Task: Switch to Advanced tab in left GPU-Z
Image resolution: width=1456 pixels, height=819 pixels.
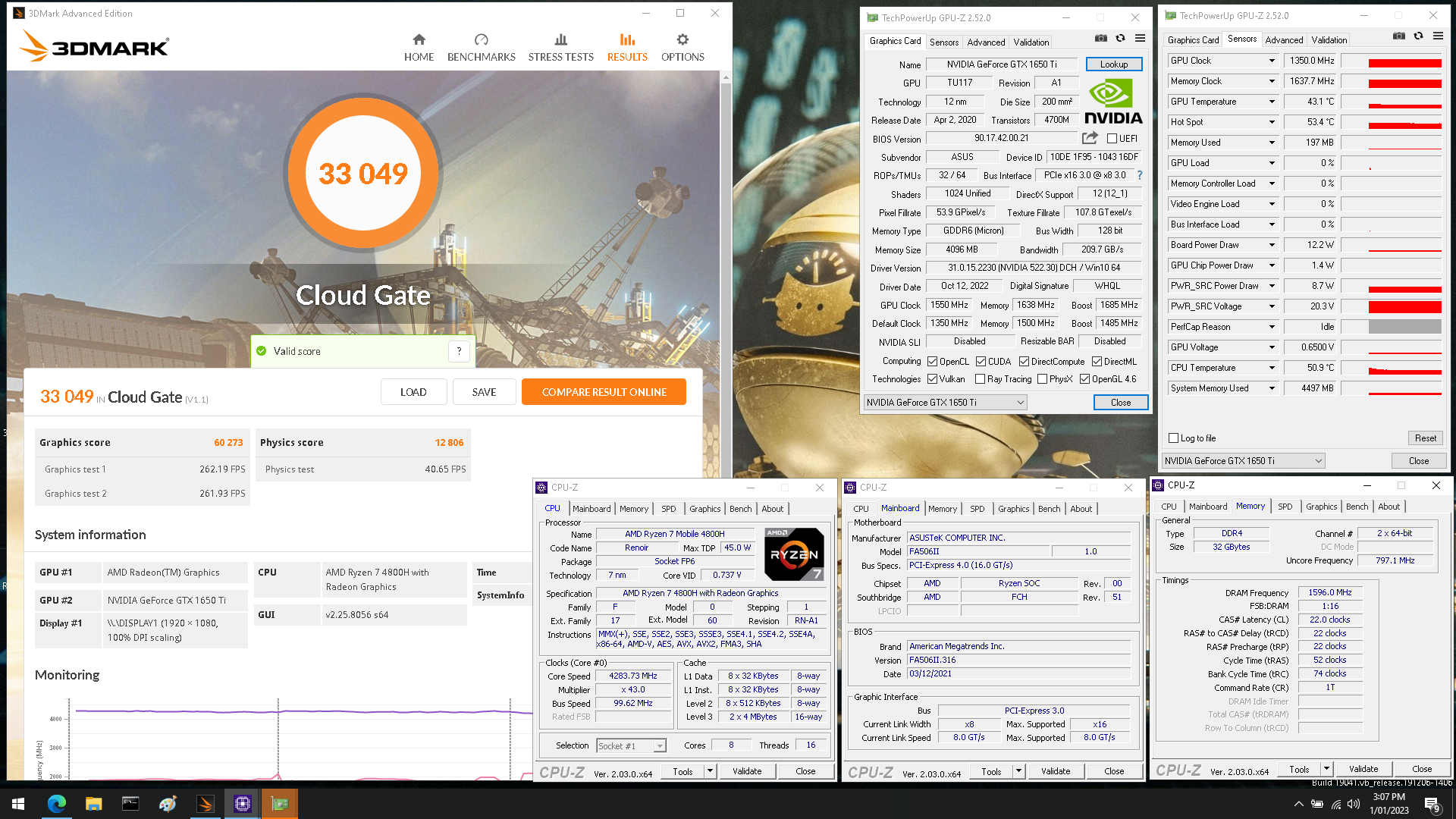Action: click(x=986, y=42)
